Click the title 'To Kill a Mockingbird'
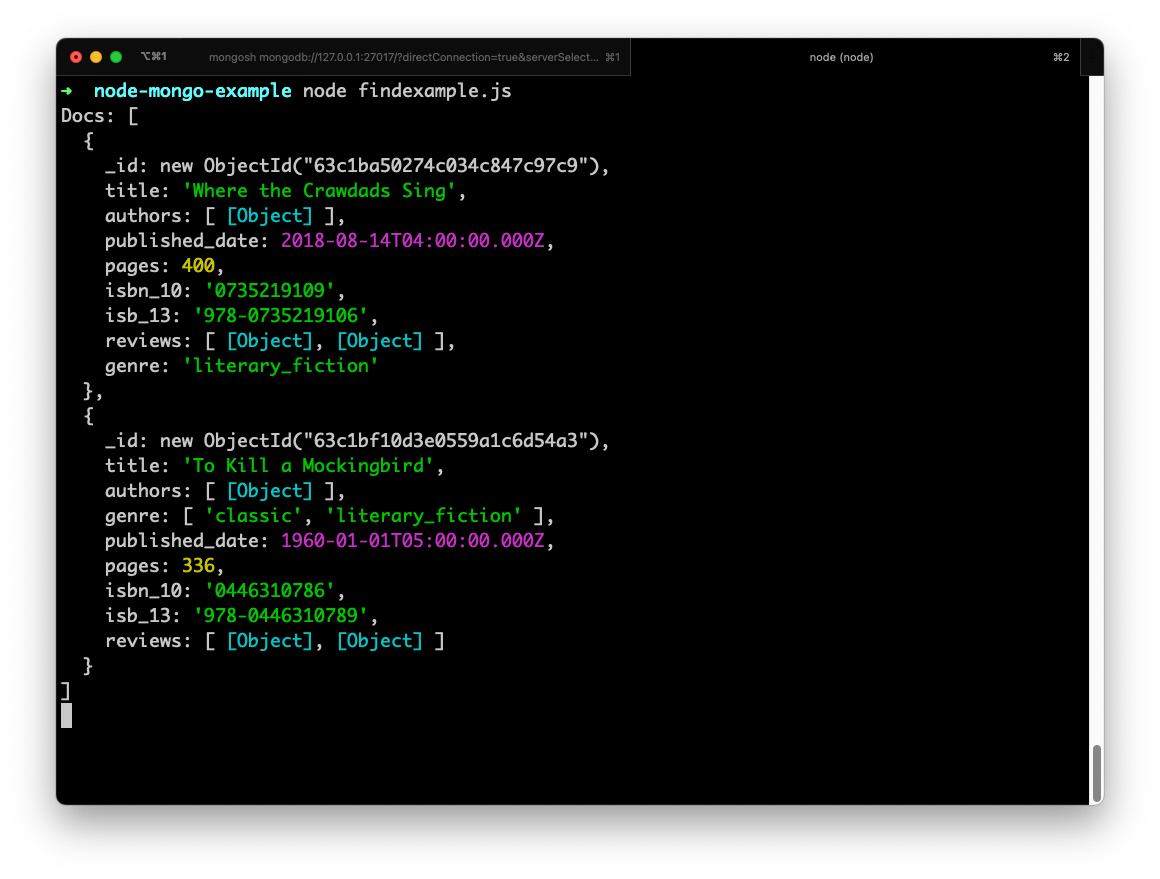 click(308, 465)
